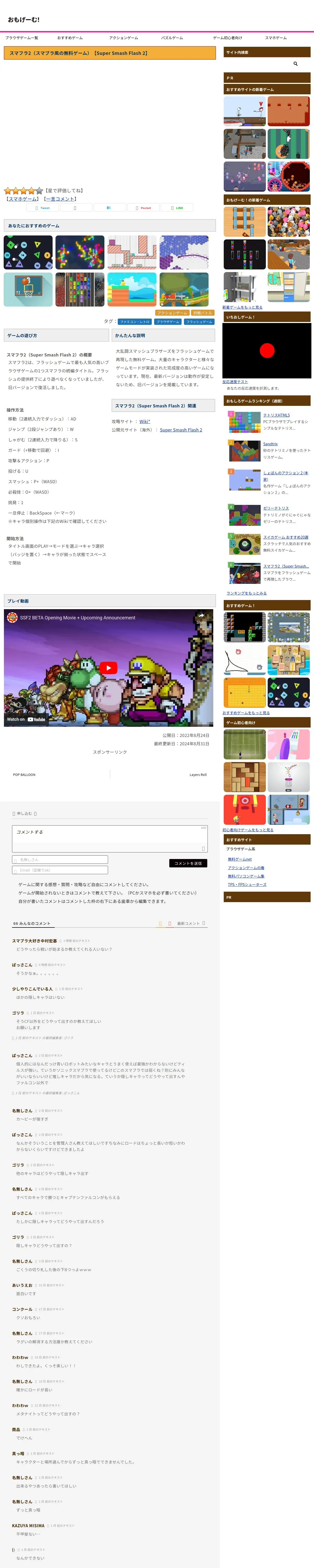Open おすすめゲーム menu item

[x=70, y=38]
